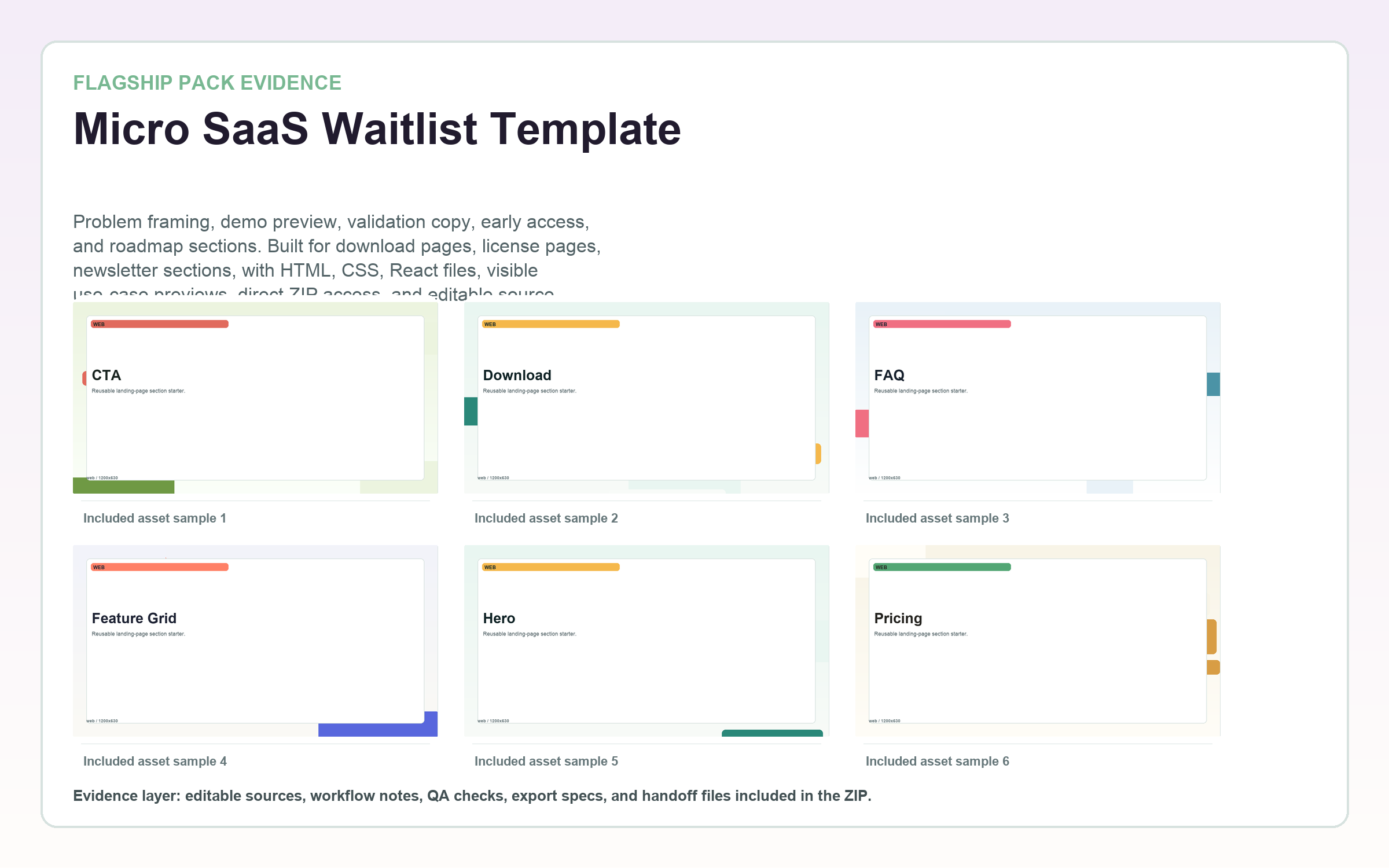Click the 'Included asset sample 4' caption
Screen dimensions: 1389x868
coord(155,761)
